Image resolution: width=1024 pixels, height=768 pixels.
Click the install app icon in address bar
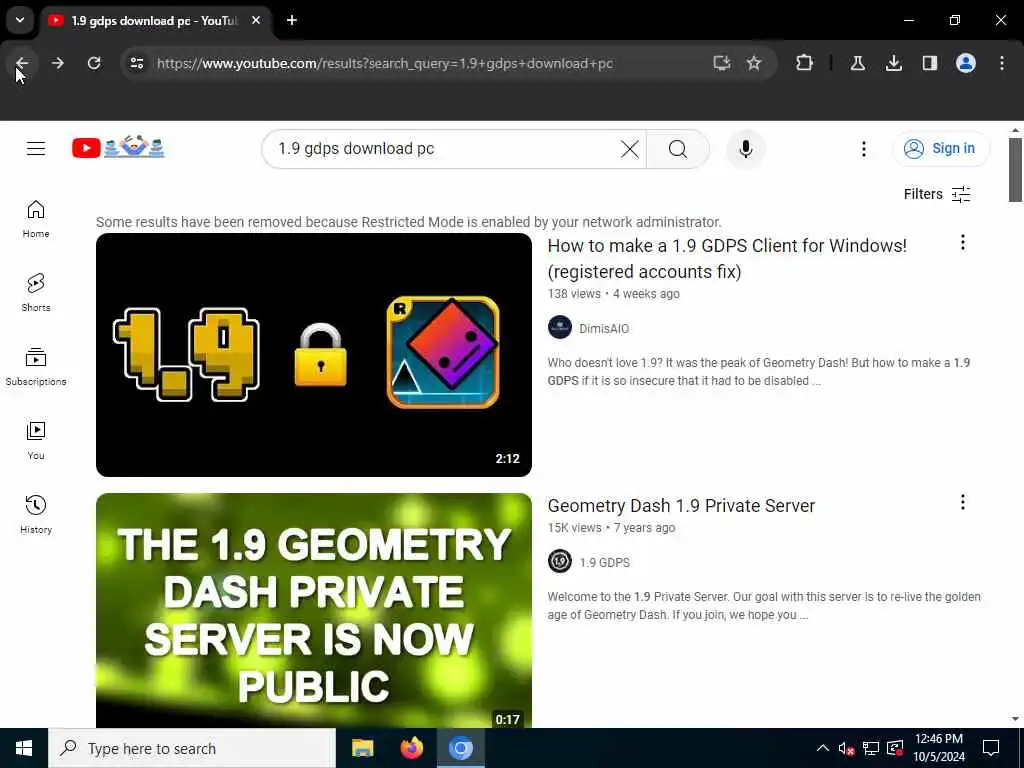721,63
